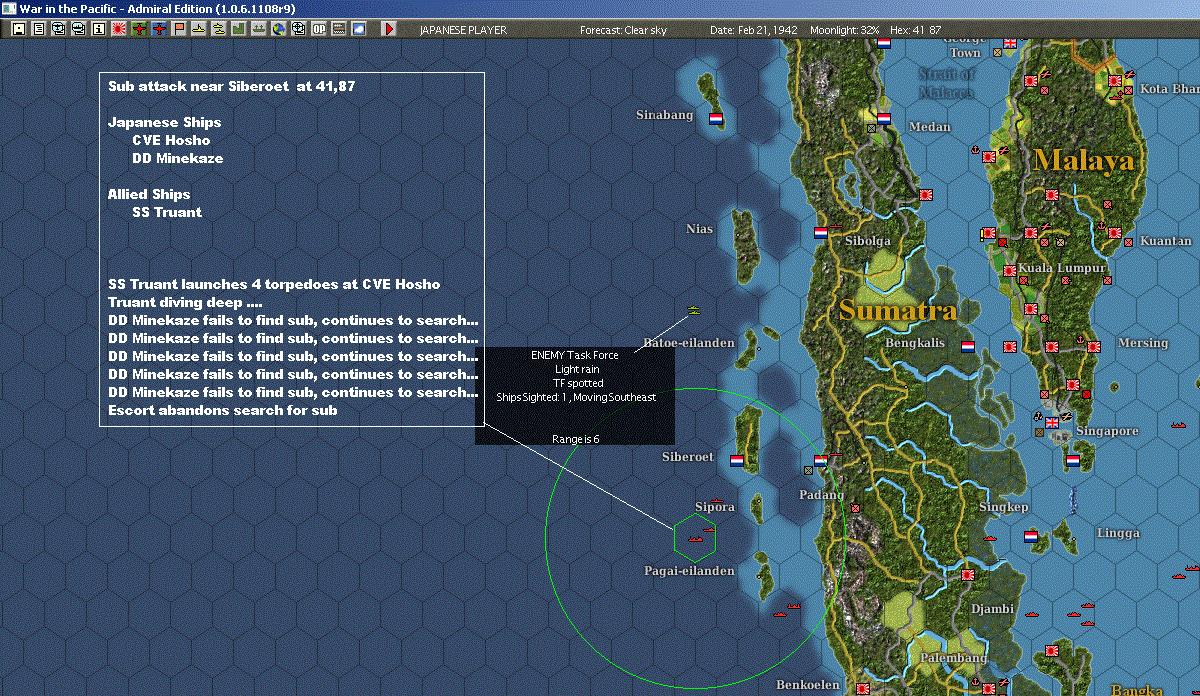1200x696 pixels.
Task: Click 'DD Minekaze' under Japanese Ships
Action: [x=177, y=158]
